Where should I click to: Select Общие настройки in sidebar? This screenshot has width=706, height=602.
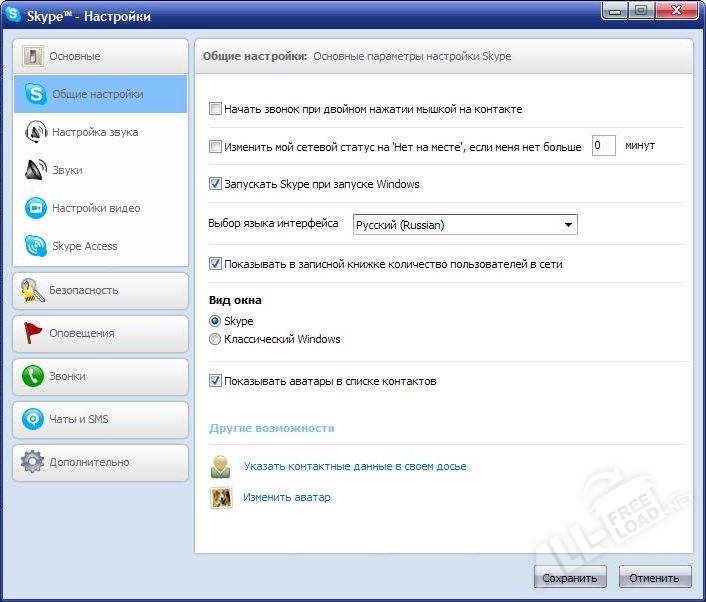pyautogui.click(x=98, y=94)
